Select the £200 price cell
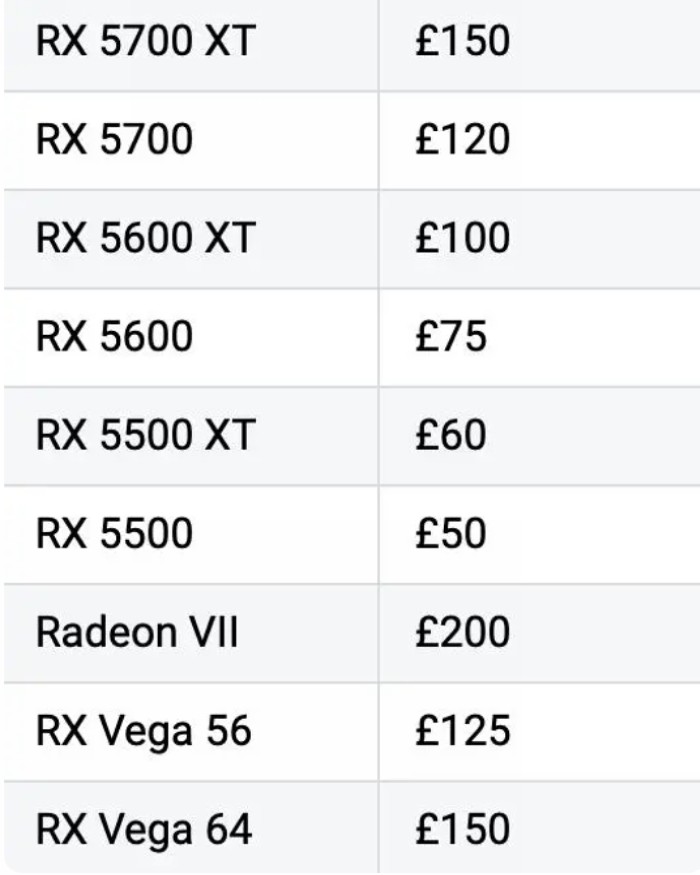Viewport: 700px width, 875px height. [x=463, y=632]
